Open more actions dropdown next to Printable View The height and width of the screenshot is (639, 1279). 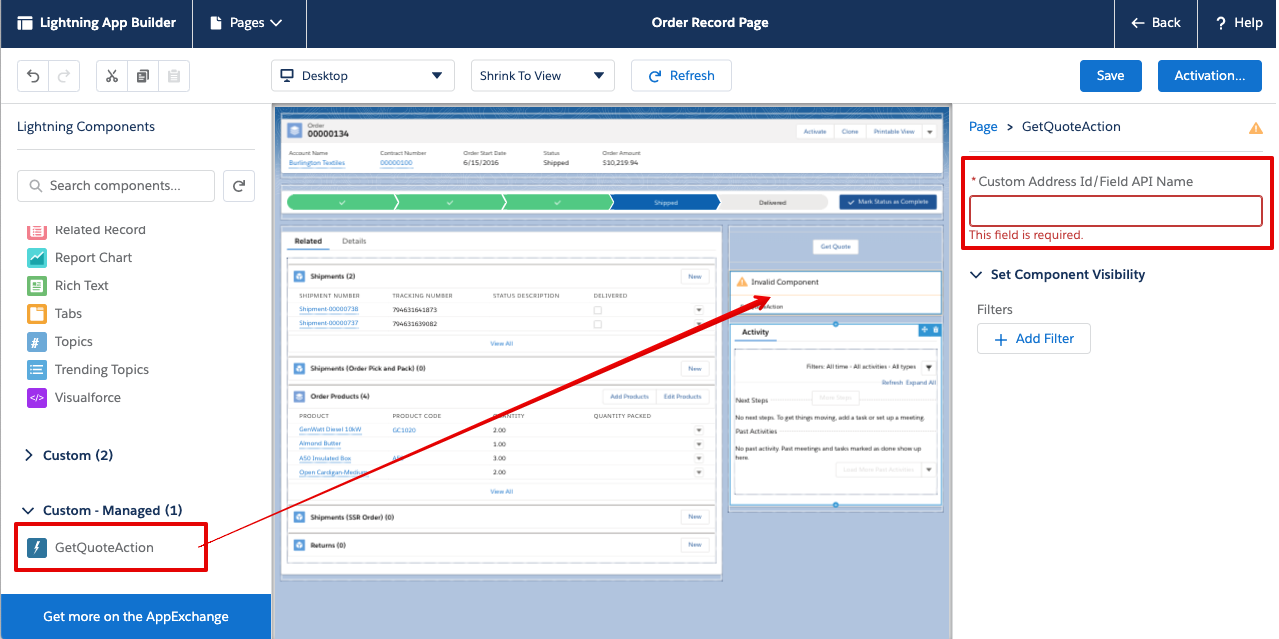(x=929, y=132)
